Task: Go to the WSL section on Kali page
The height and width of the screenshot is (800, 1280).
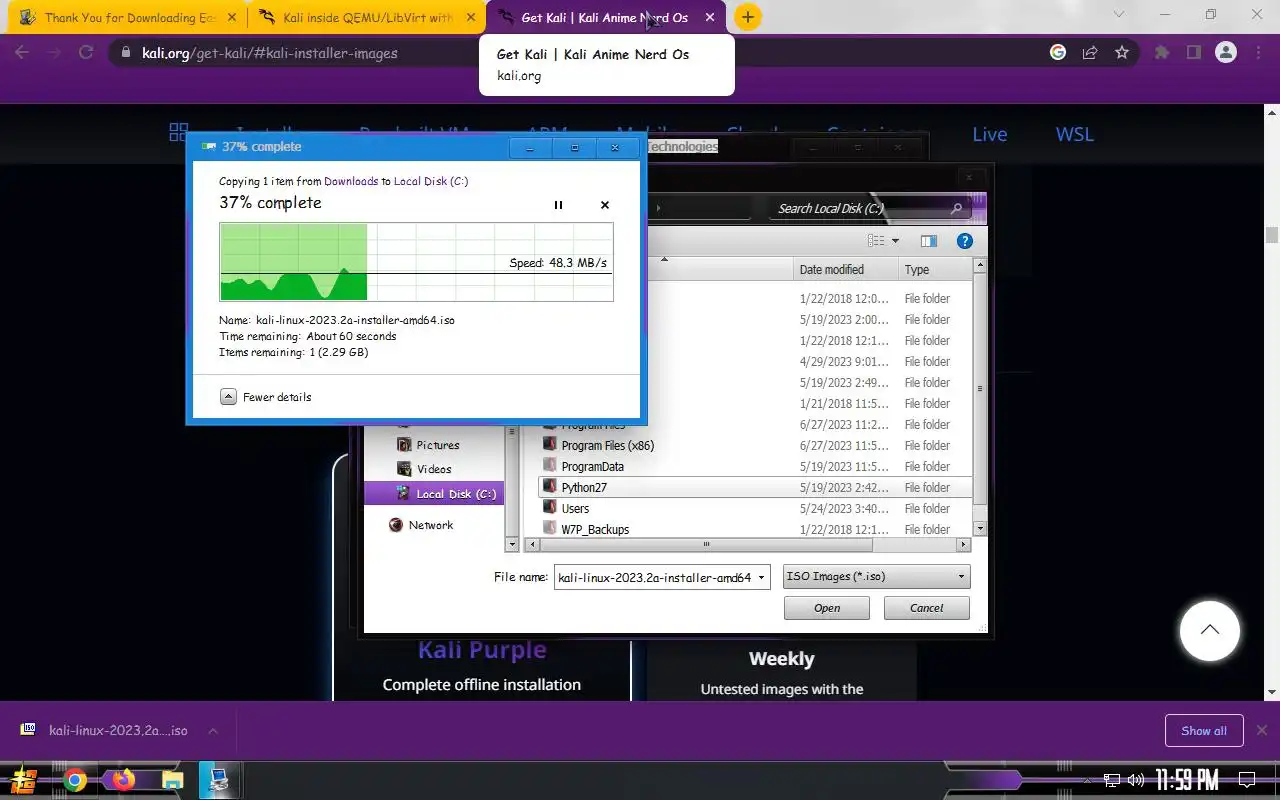Action: [1075, 134]
